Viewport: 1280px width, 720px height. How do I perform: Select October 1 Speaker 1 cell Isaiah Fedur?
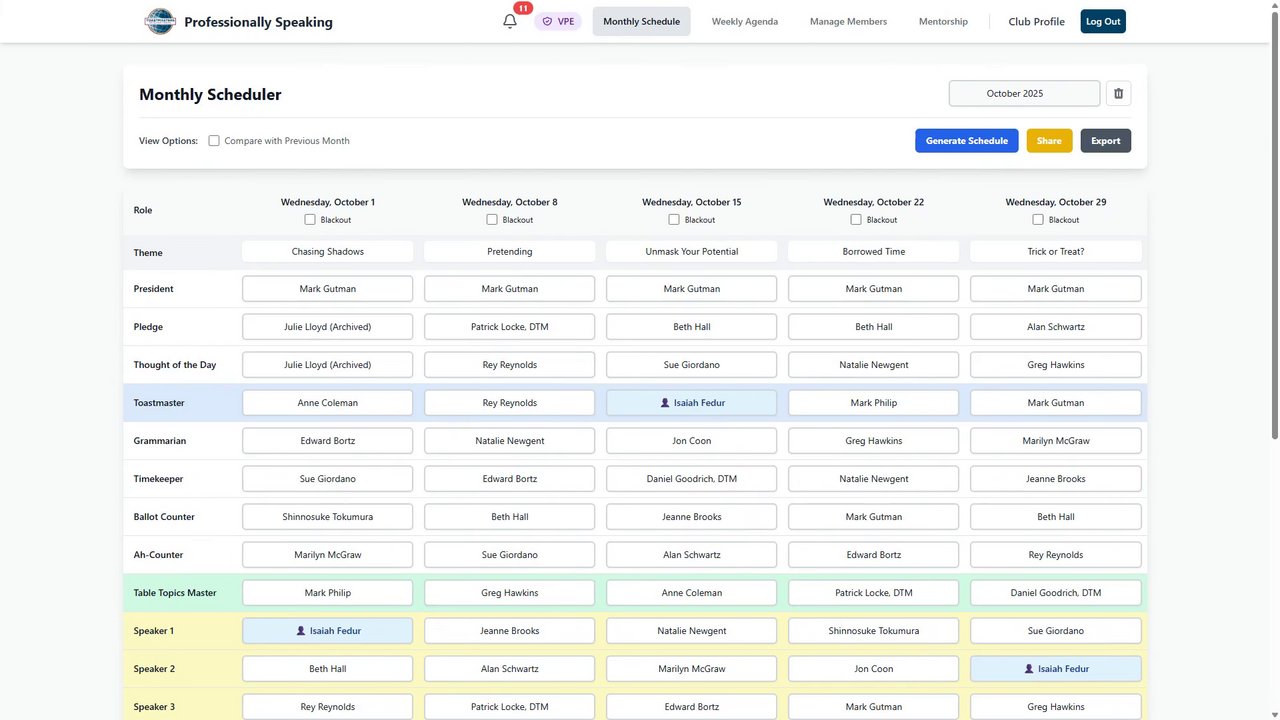[x=328, y=631]
